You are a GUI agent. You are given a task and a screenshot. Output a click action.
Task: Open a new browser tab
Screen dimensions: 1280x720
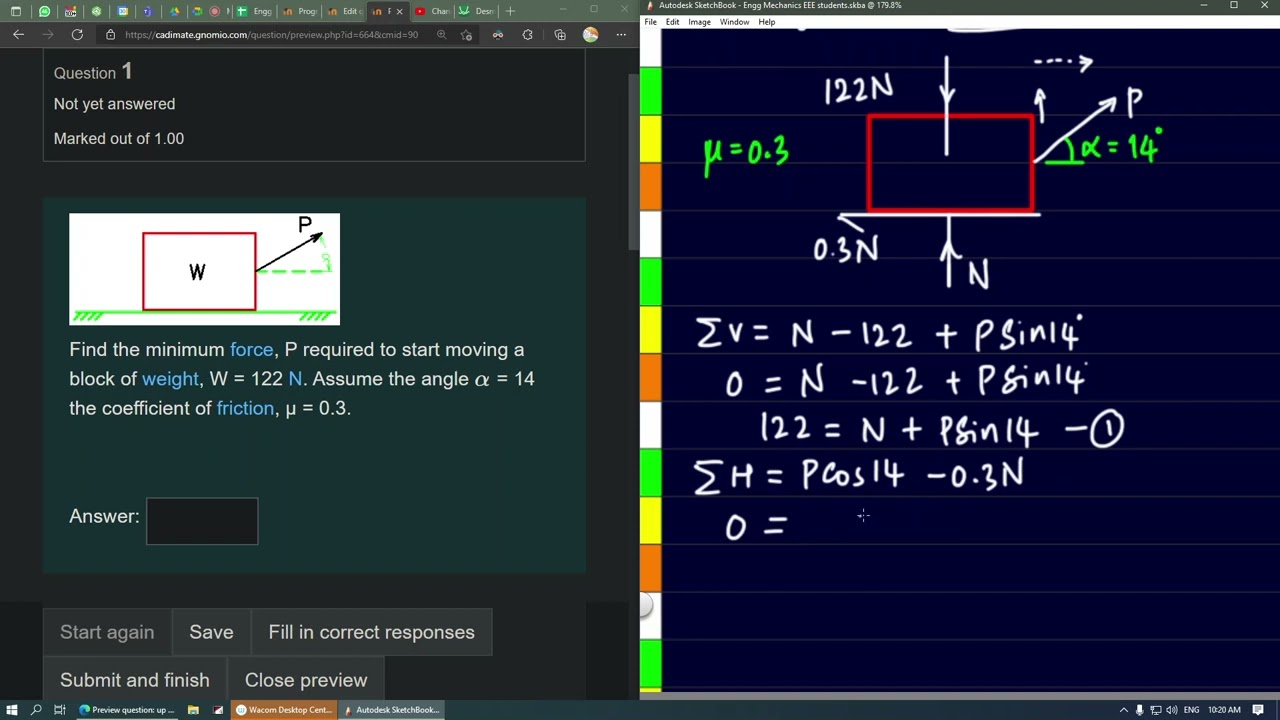coord(510,11)
